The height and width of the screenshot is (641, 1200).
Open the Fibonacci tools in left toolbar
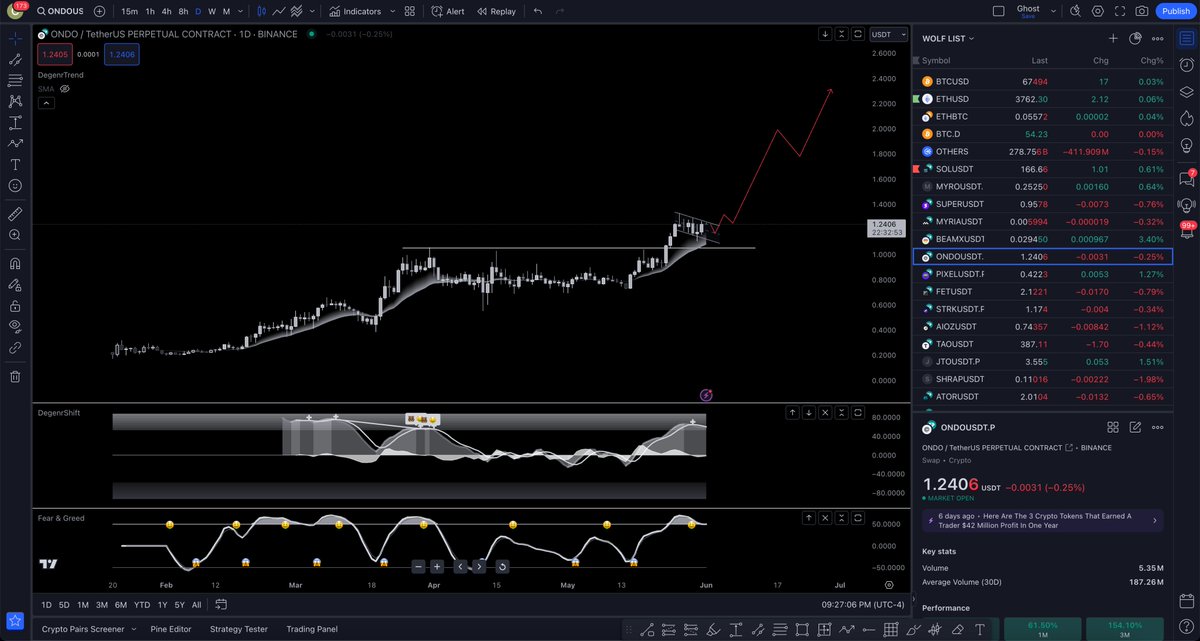pos(15,80)
